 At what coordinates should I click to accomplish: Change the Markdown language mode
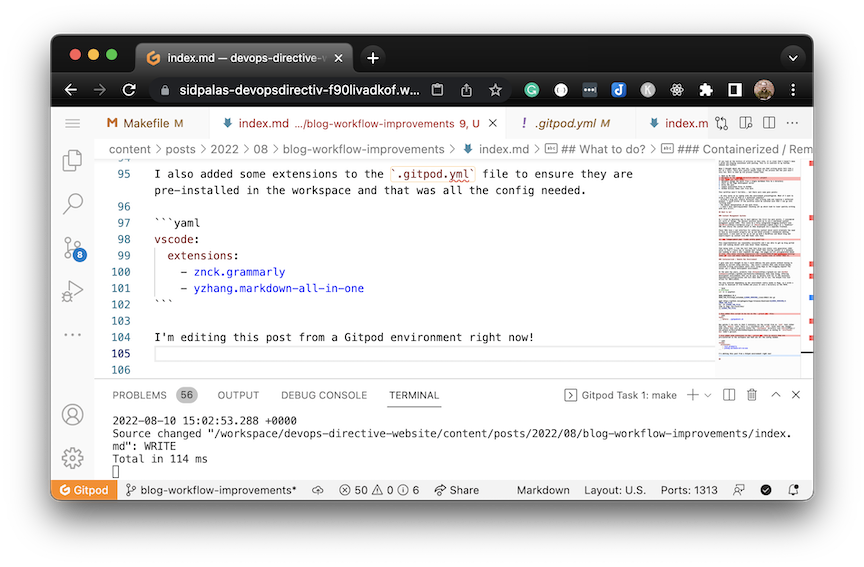tap(543, 490)
